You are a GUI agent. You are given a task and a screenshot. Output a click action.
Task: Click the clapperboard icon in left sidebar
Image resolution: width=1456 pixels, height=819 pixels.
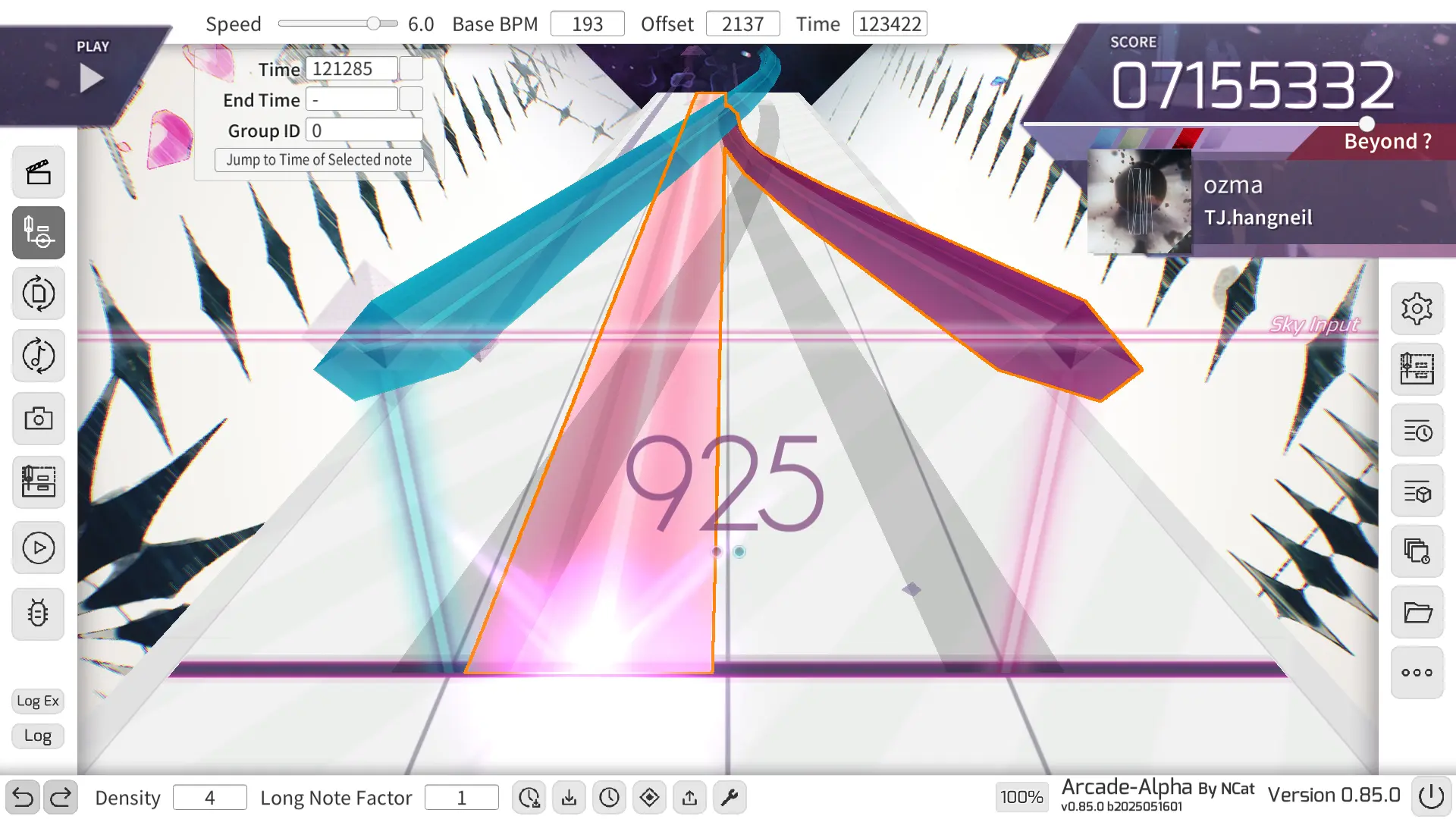pos(39,173)
